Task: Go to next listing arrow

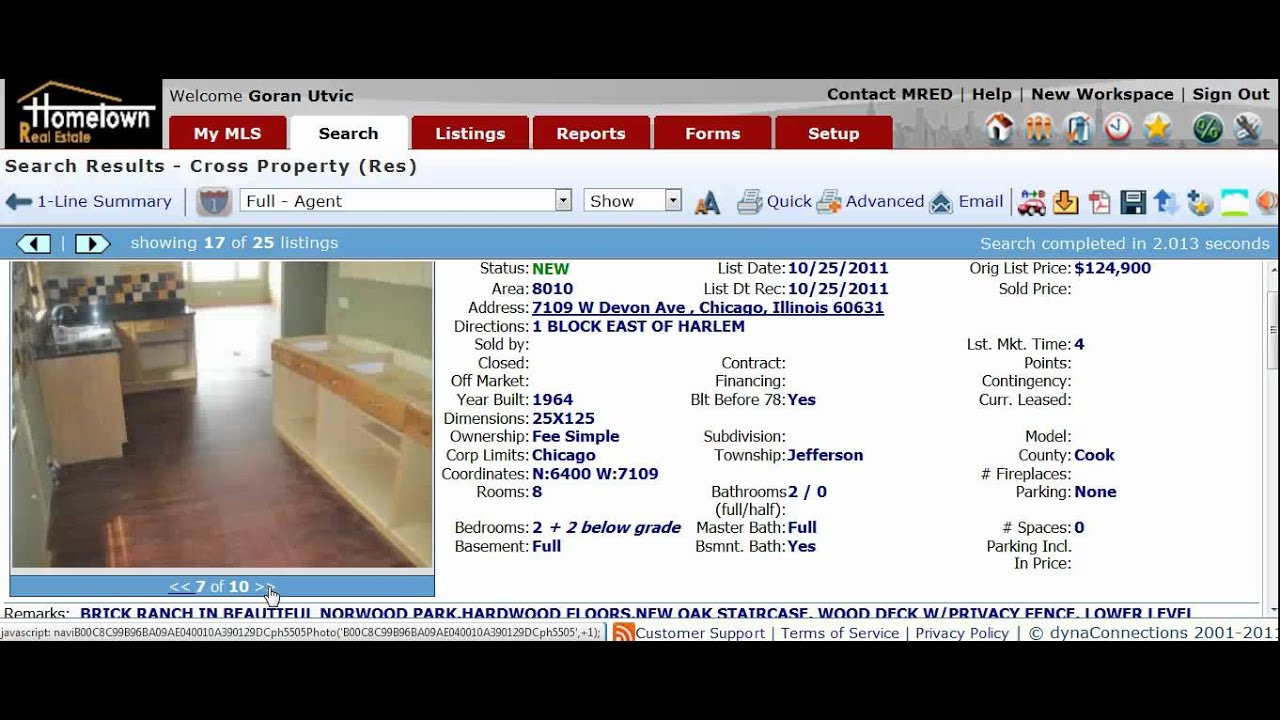Action: click(x=92, y=243)
